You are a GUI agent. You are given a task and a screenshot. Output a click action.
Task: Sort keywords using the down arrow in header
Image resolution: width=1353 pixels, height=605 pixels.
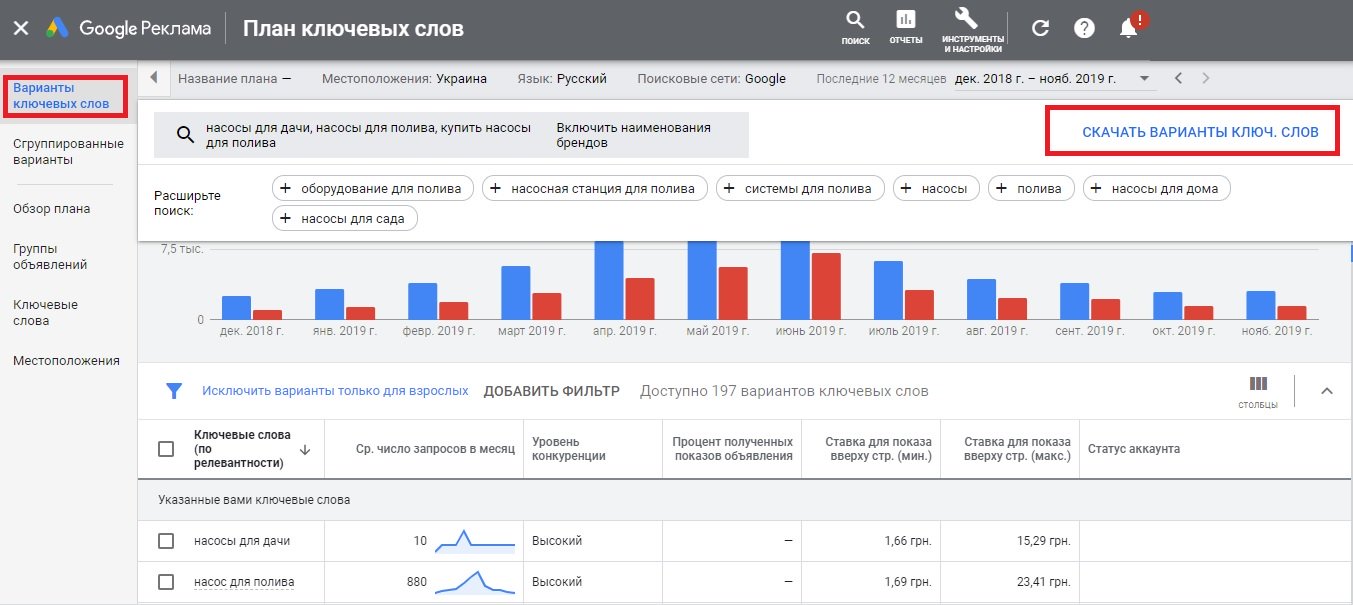point(305,450)
